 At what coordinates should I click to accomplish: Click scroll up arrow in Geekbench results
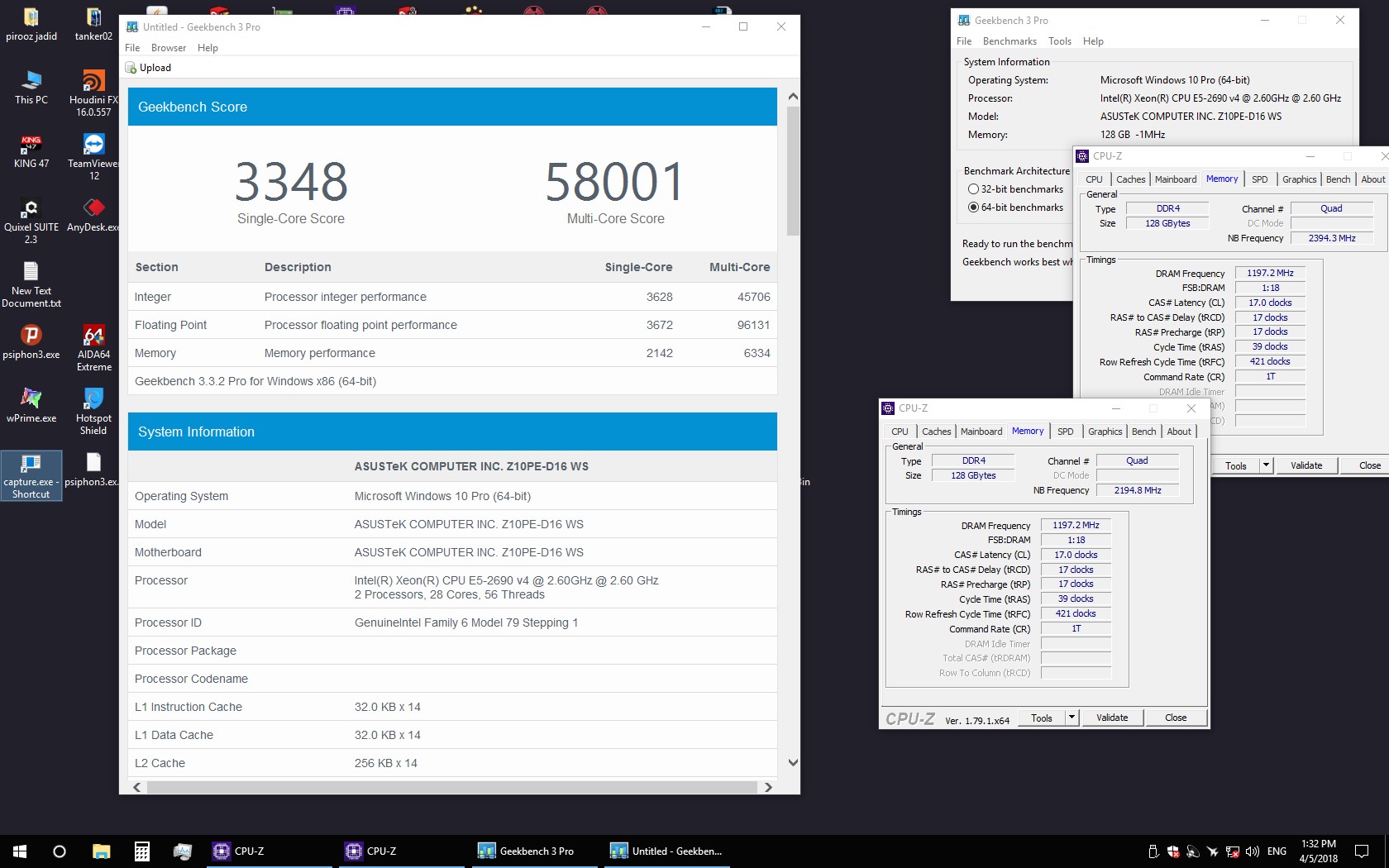[x=793, y=96]
